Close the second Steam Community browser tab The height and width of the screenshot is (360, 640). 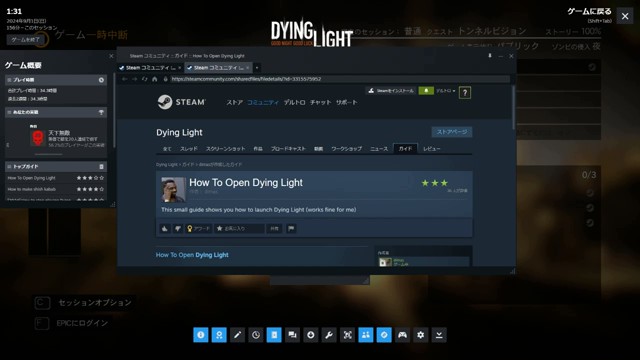point(247,68)
